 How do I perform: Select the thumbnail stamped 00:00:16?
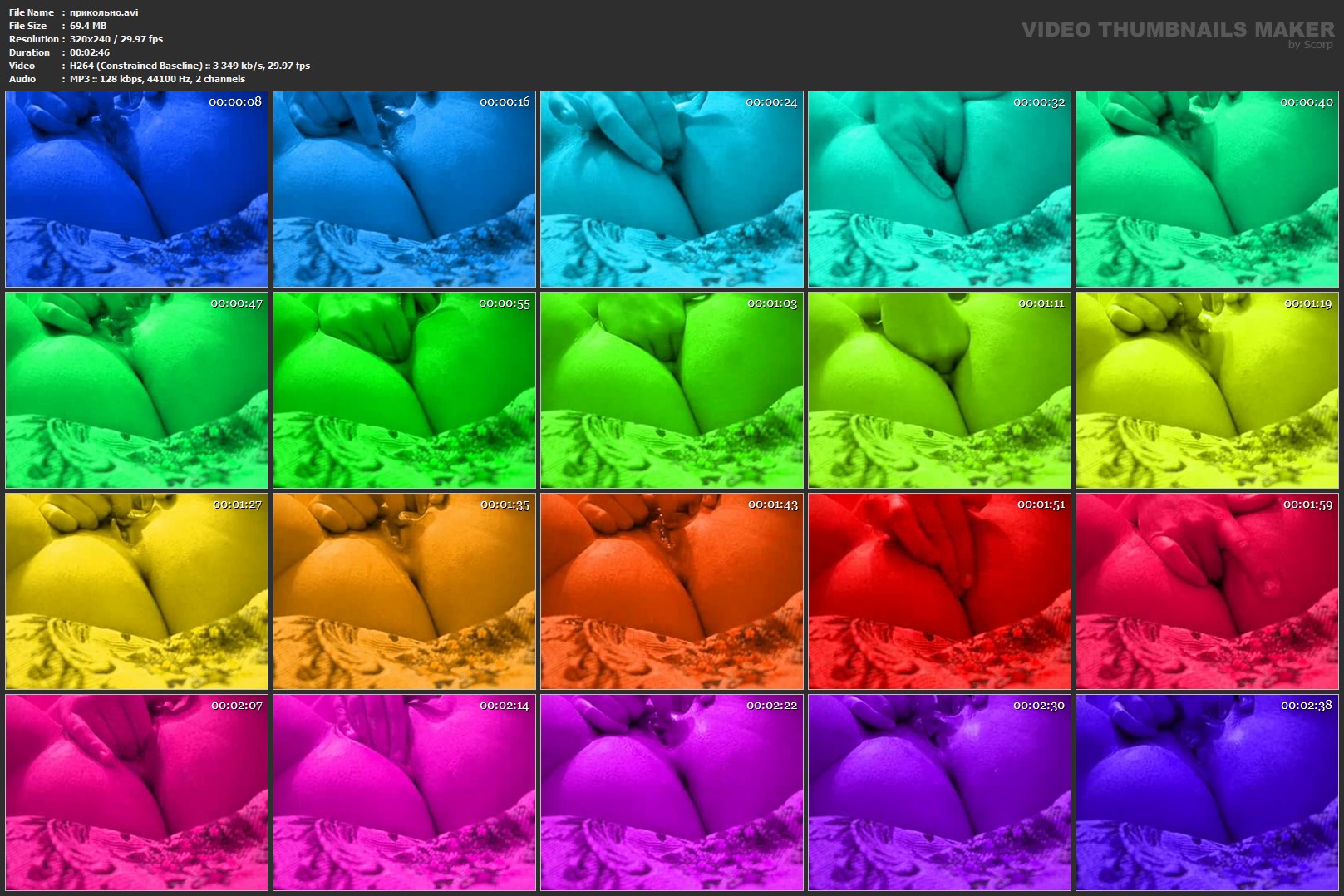404,190
